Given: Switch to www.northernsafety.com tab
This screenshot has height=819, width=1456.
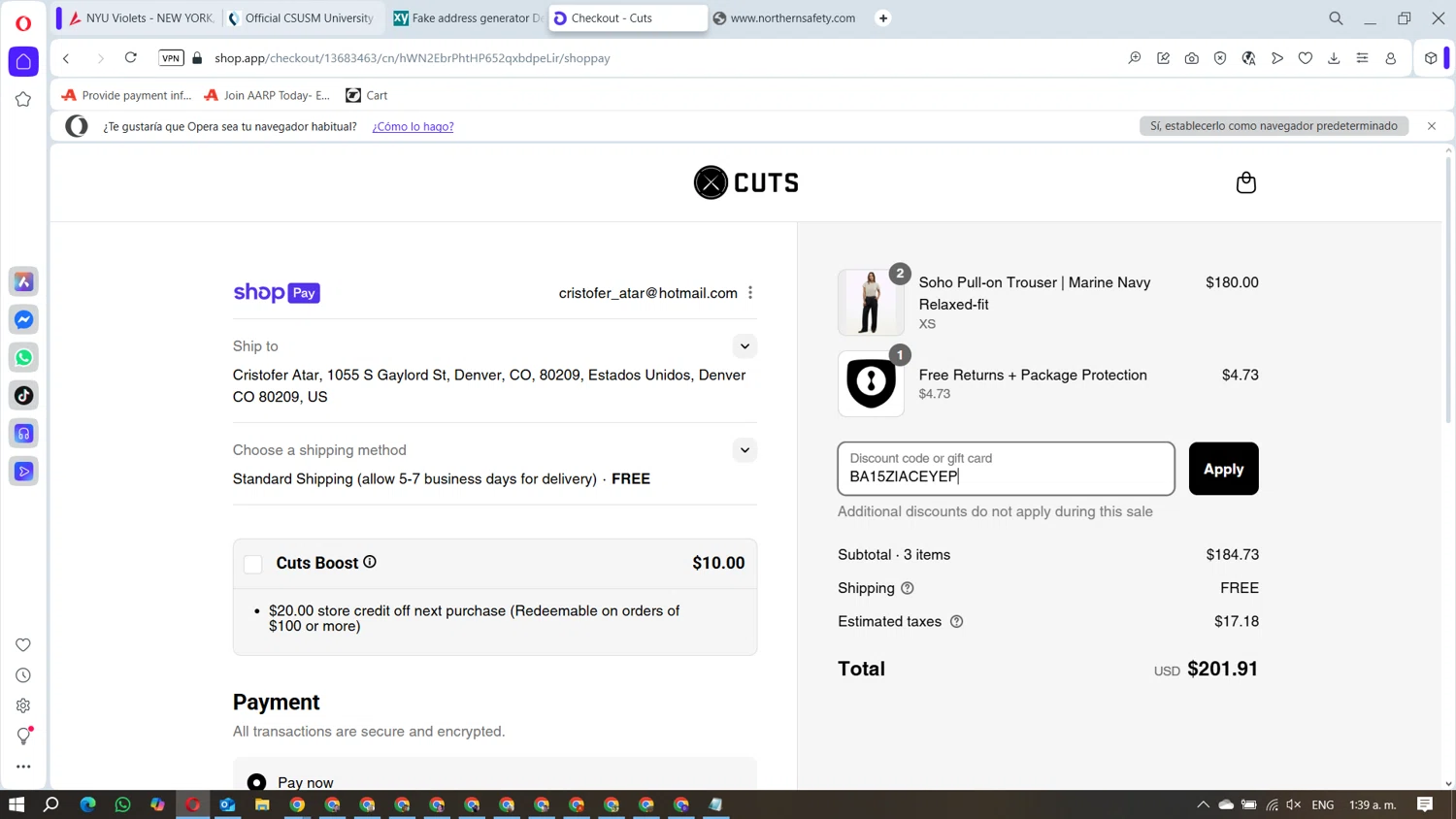Looking at the screenshot, I should 786,18.
